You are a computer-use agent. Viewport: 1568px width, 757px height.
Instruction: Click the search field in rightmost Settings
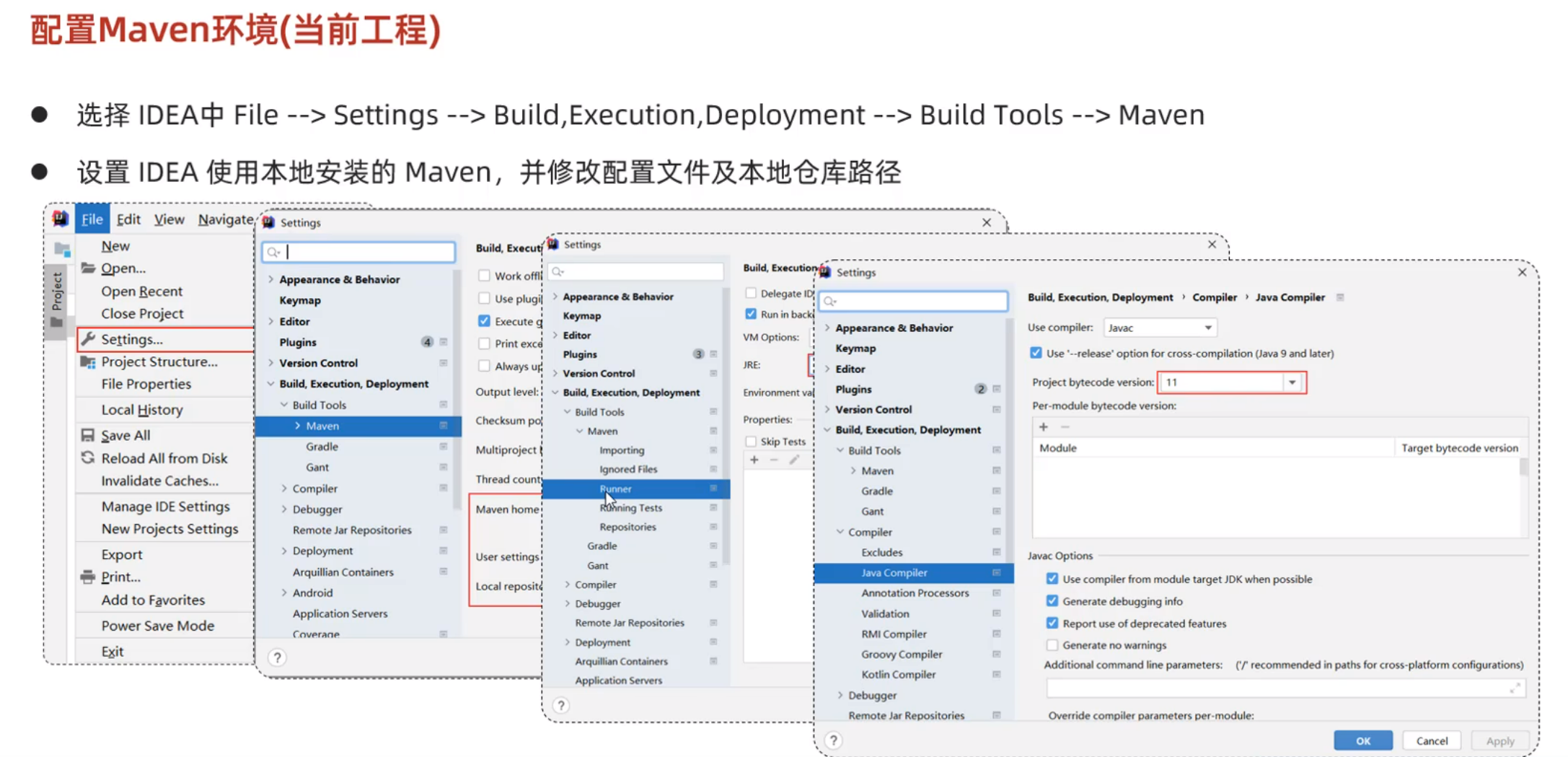[x=914, y=301]
